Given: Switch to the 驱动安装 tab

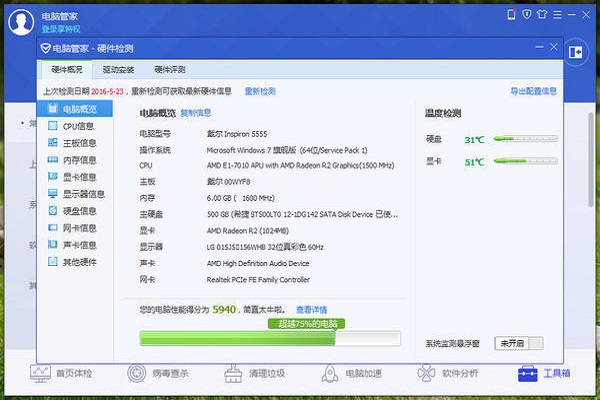Looking at the screenshot, I should [118, 70].
